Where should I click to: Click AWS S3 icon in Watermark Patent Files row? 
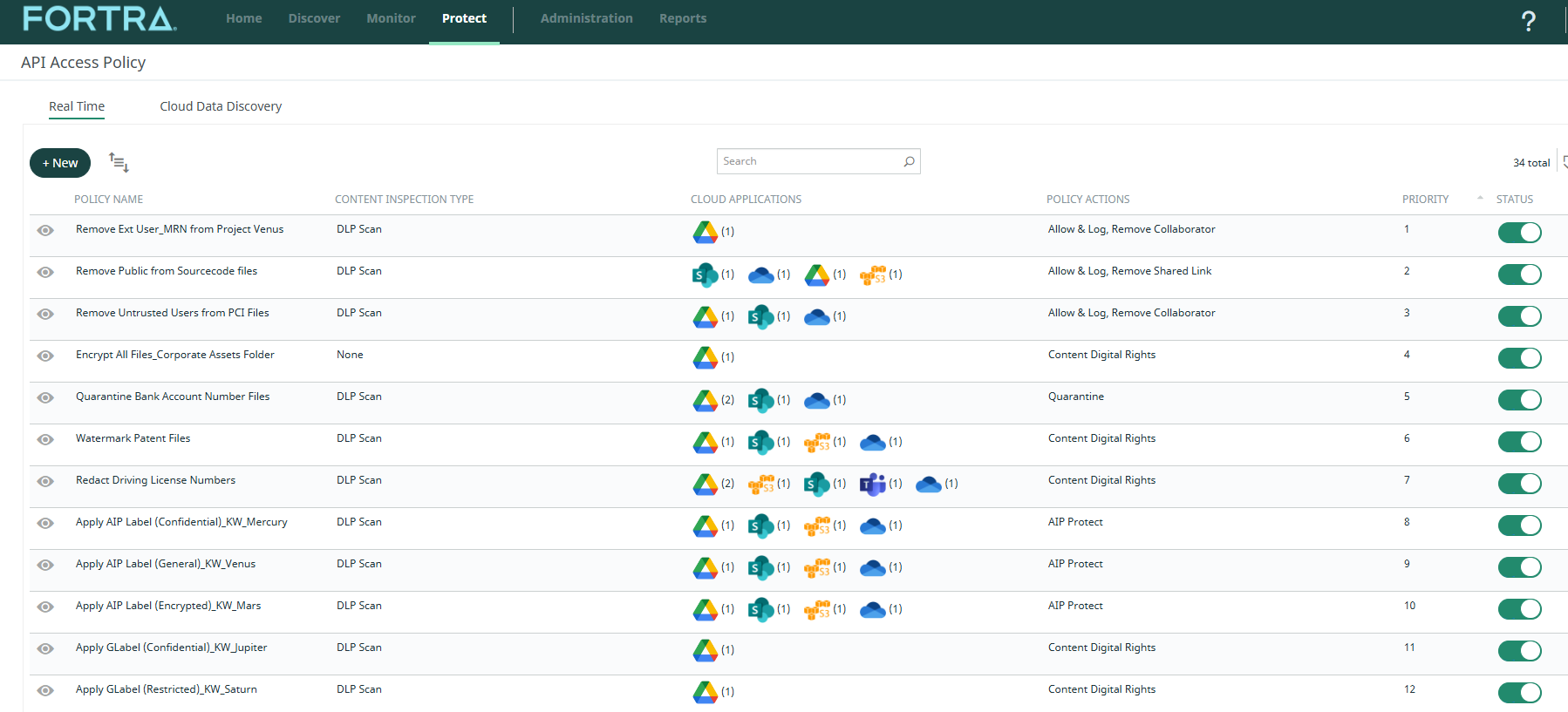coord(817,442)
